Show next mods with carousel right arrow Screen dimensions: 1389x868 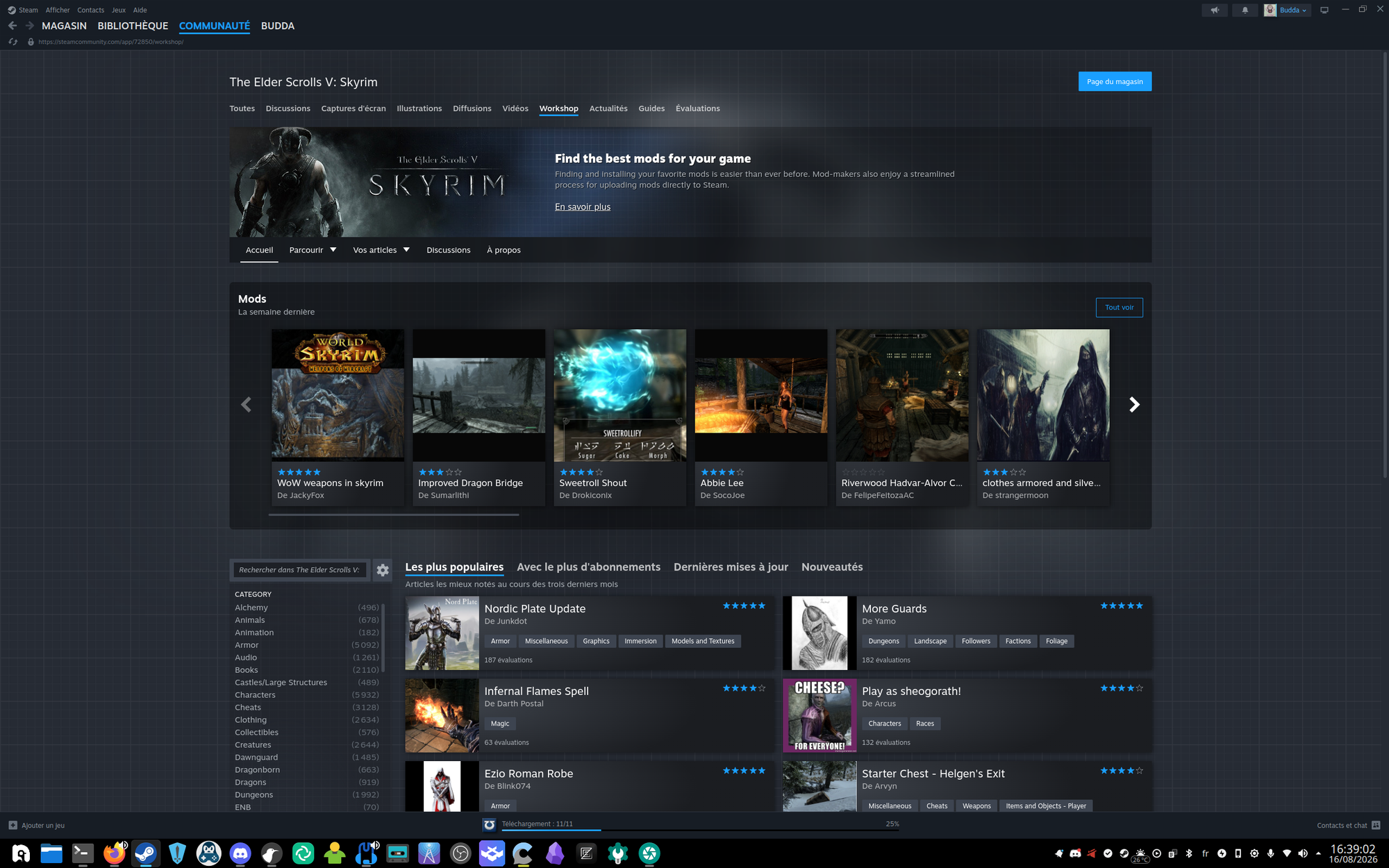tap(1134, 405)
